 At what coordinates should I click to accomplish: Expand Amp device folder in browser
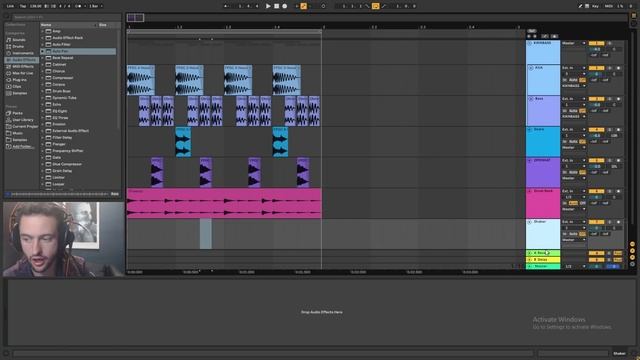(42, 31)
